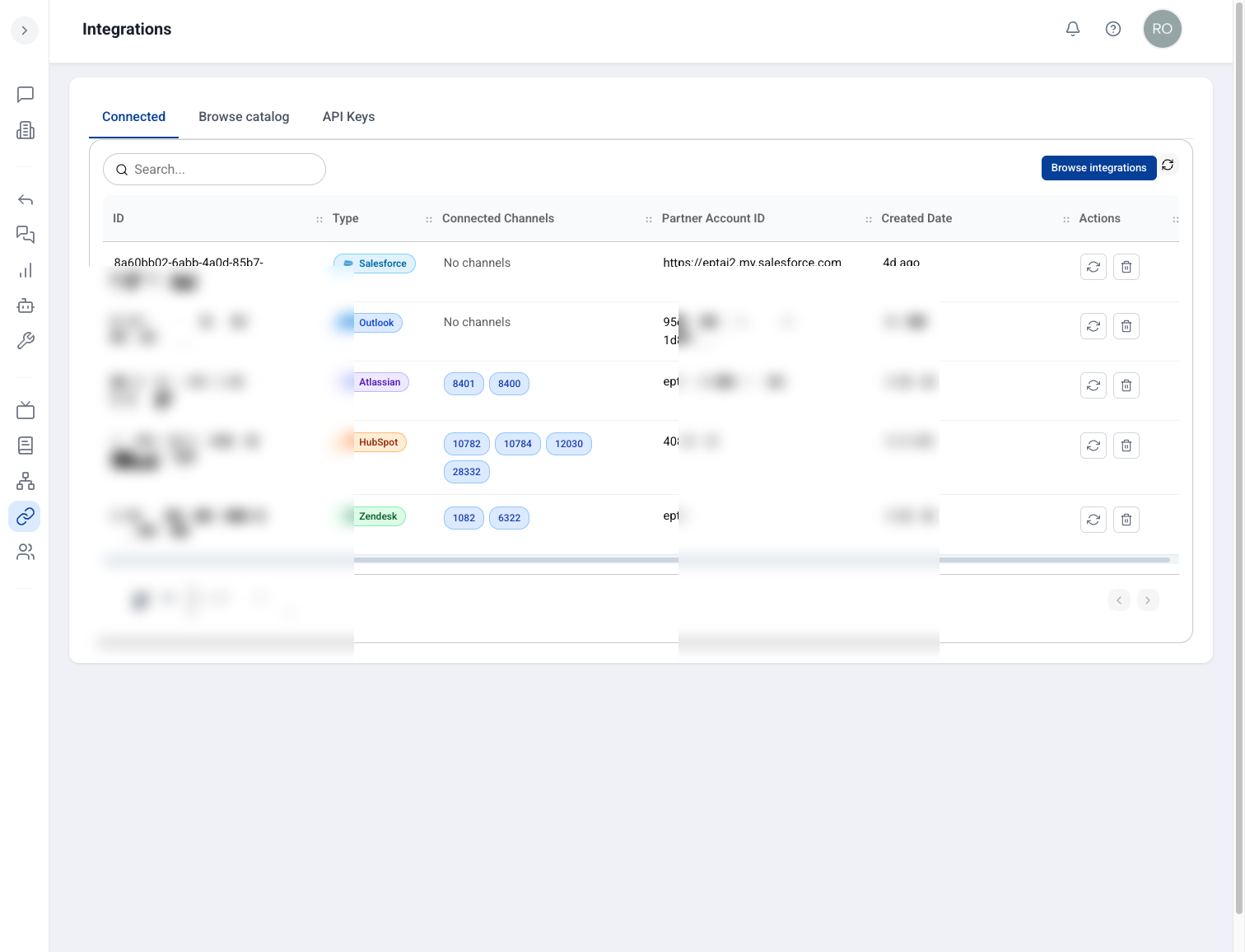1245x952 pixels.
Task: Click the Created Date column header
Action: click(916, 218)
